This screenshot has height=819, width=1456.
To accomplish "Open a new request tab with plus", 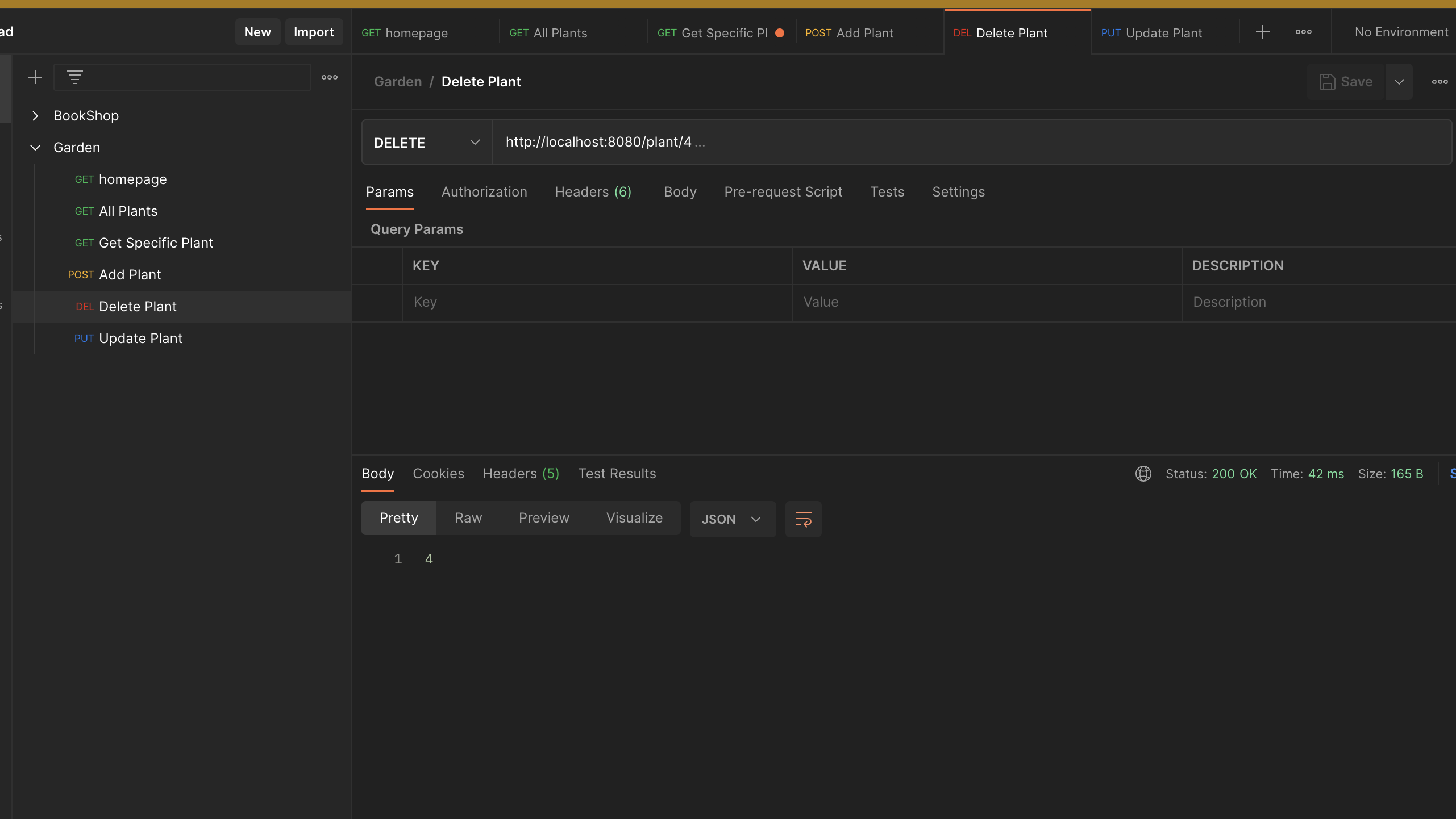I will click(x=1262, y=32).
